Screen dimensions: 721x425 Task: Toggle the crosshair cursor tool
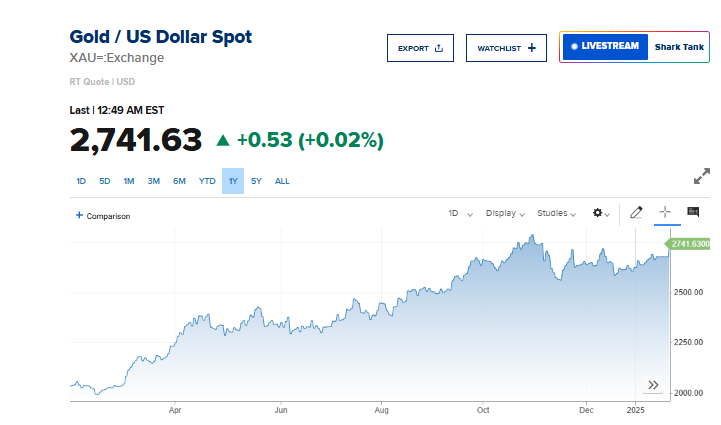click(665, 213)
